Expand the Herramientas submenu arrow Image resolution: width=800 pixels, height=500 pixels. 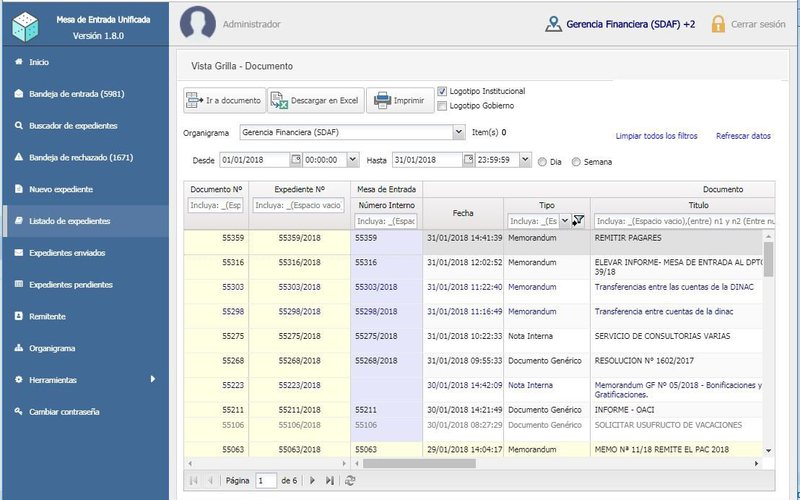[153, 379]
